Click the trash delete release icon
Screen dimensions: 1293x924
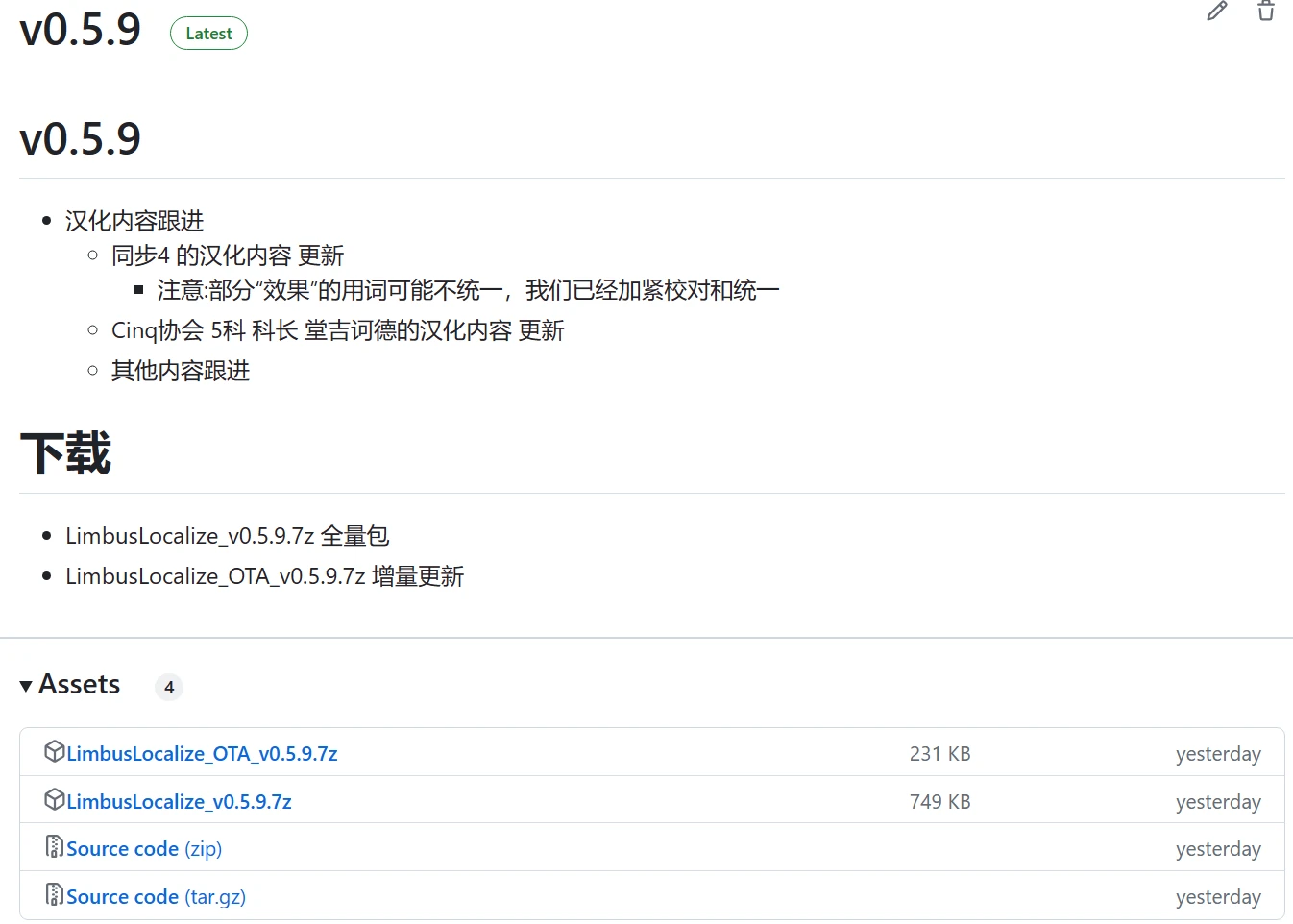tap(1266, 11)
